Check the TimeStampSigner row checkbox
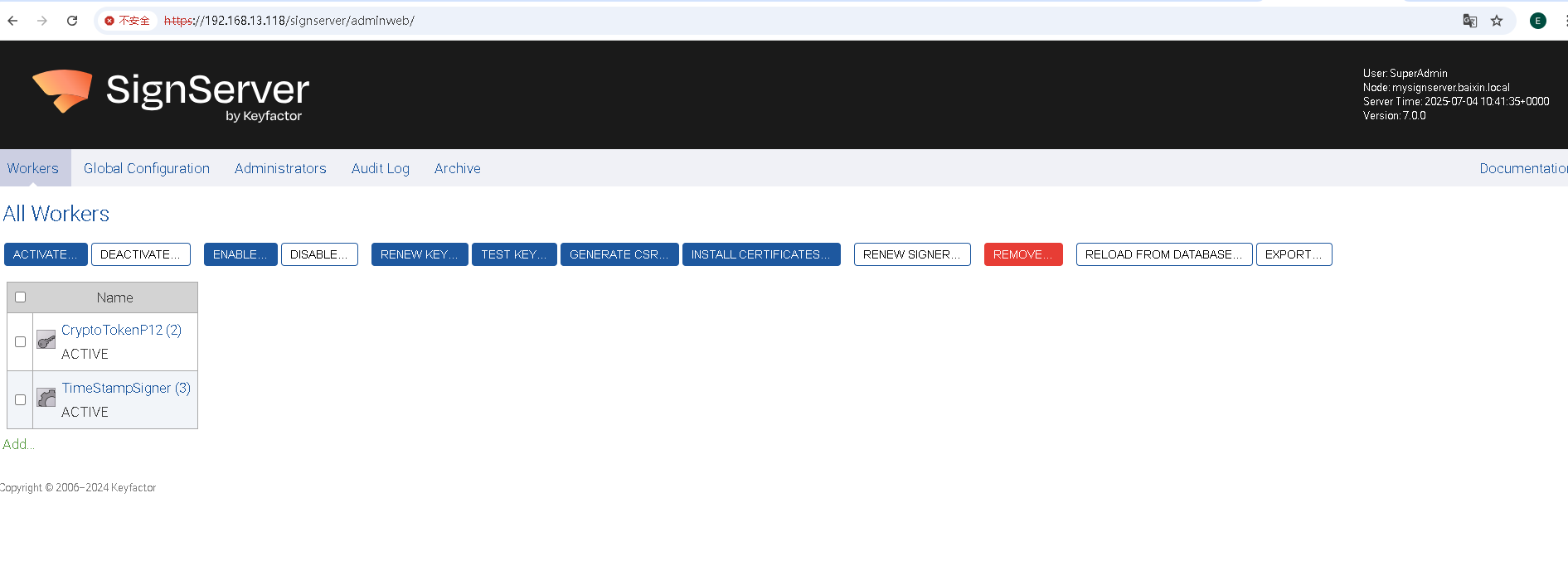The height and width of the screenshot is (580, 1568). 21,399
